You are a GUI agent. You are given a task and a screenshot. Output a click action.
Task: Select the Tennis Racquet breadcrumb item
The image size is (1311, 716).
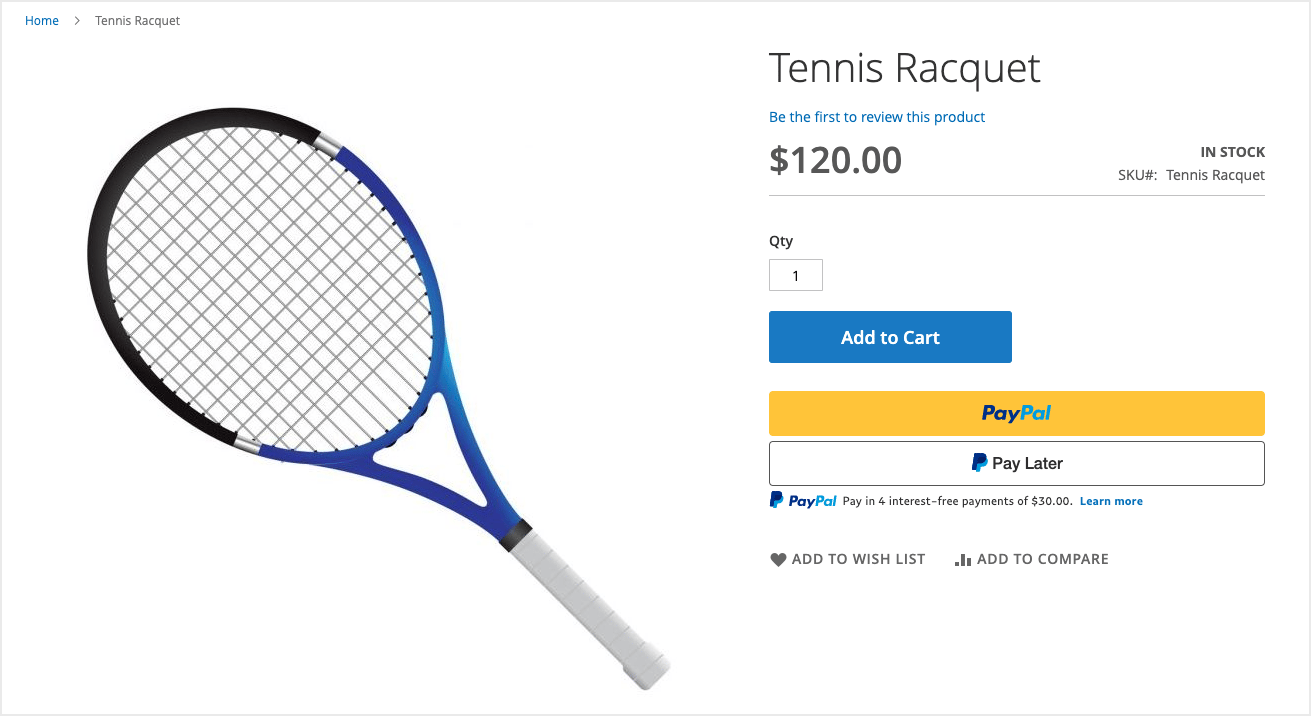coord(137,21)
